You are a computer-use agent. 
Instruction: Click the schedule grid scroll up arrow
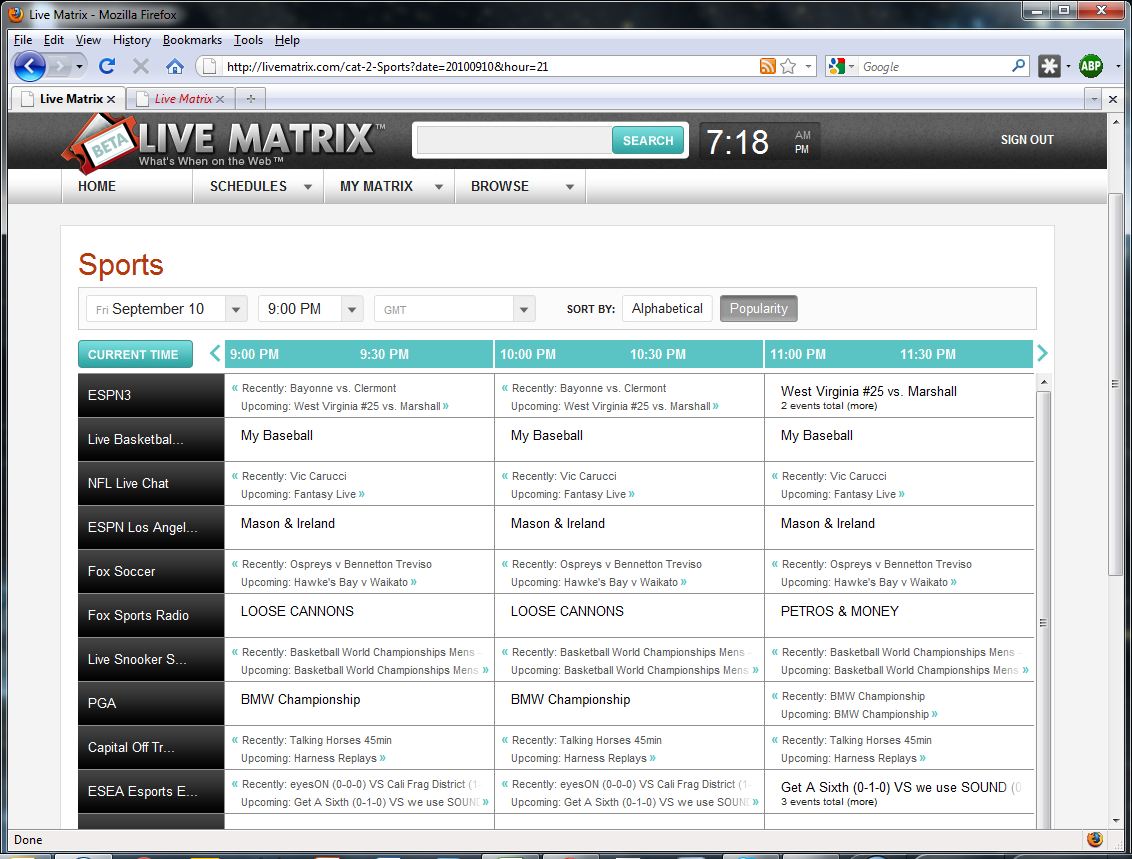(1043, 381)
